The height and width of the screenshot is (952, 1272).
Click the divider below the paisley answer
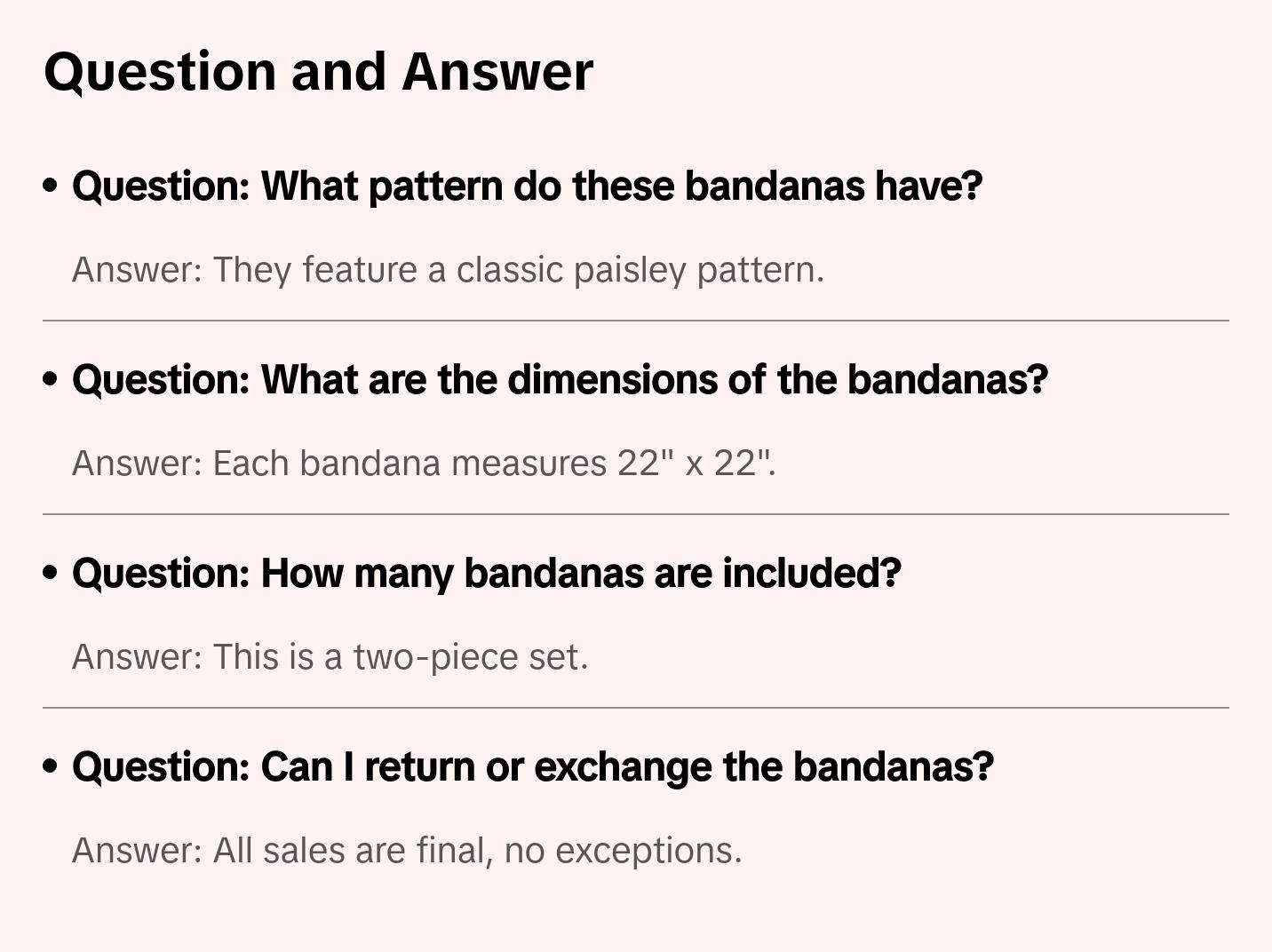click(636, 321)
